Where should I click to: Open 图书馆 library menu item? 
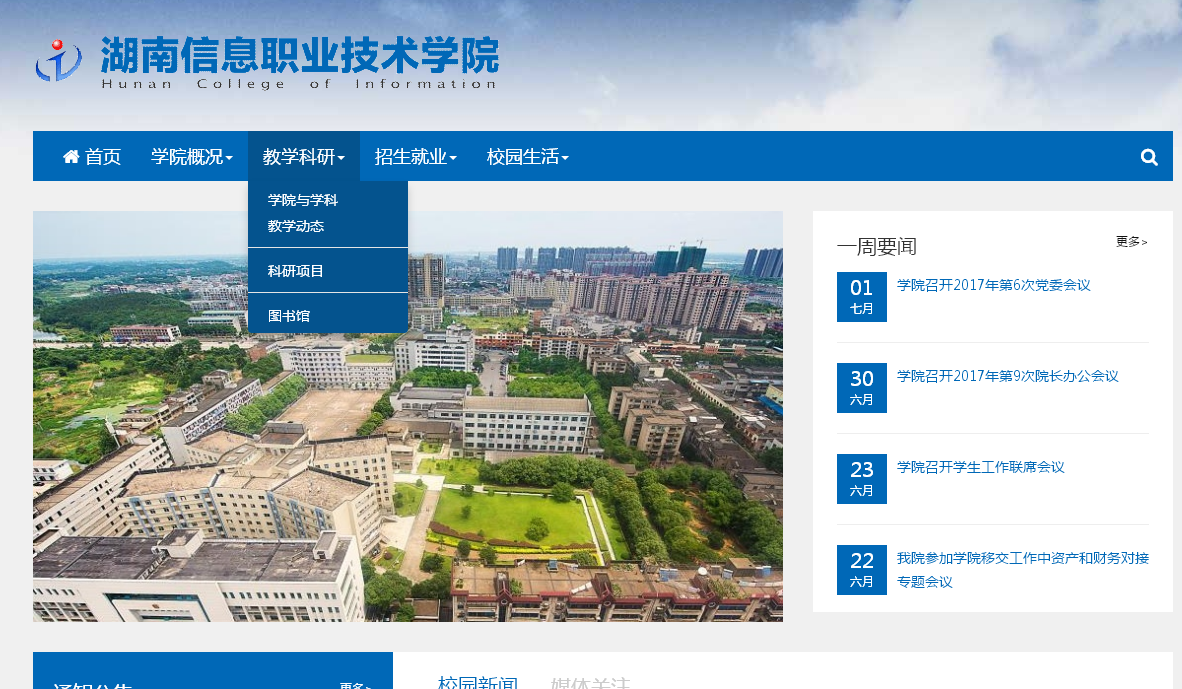pyautogui.click(x=289, y=316)
